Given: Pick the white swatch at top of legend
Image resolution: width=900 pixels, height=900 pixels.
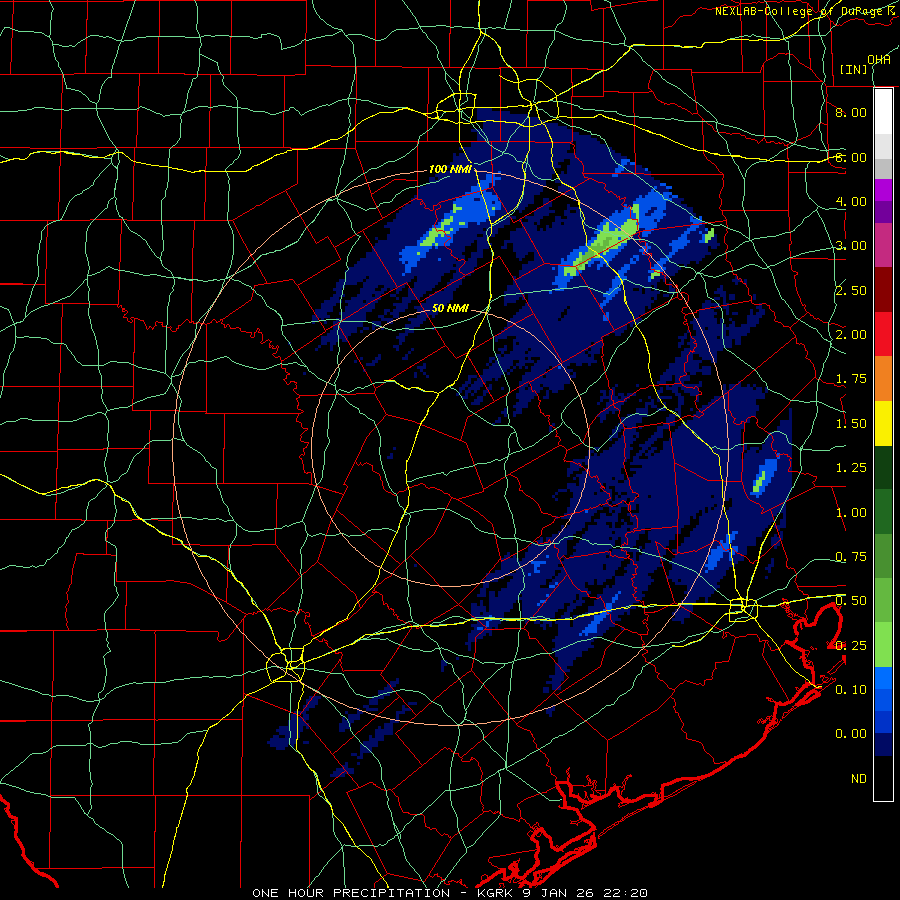Looking at the screenshot, I should point(883,112).
